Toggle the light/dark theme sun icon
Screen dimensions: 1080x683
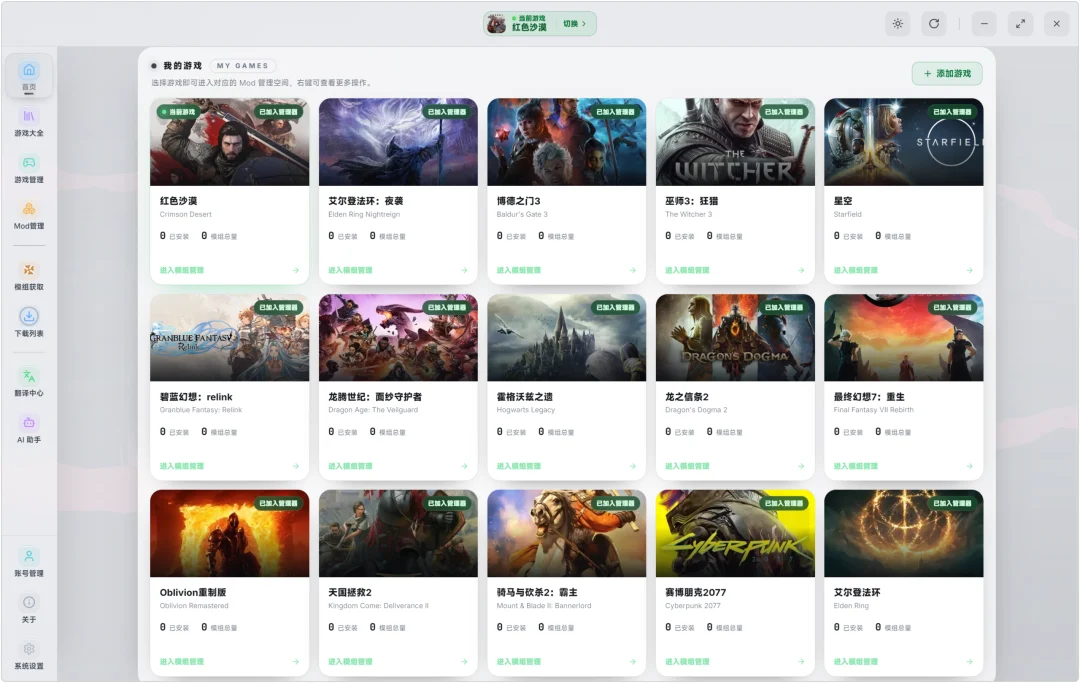tap(897, 23)
